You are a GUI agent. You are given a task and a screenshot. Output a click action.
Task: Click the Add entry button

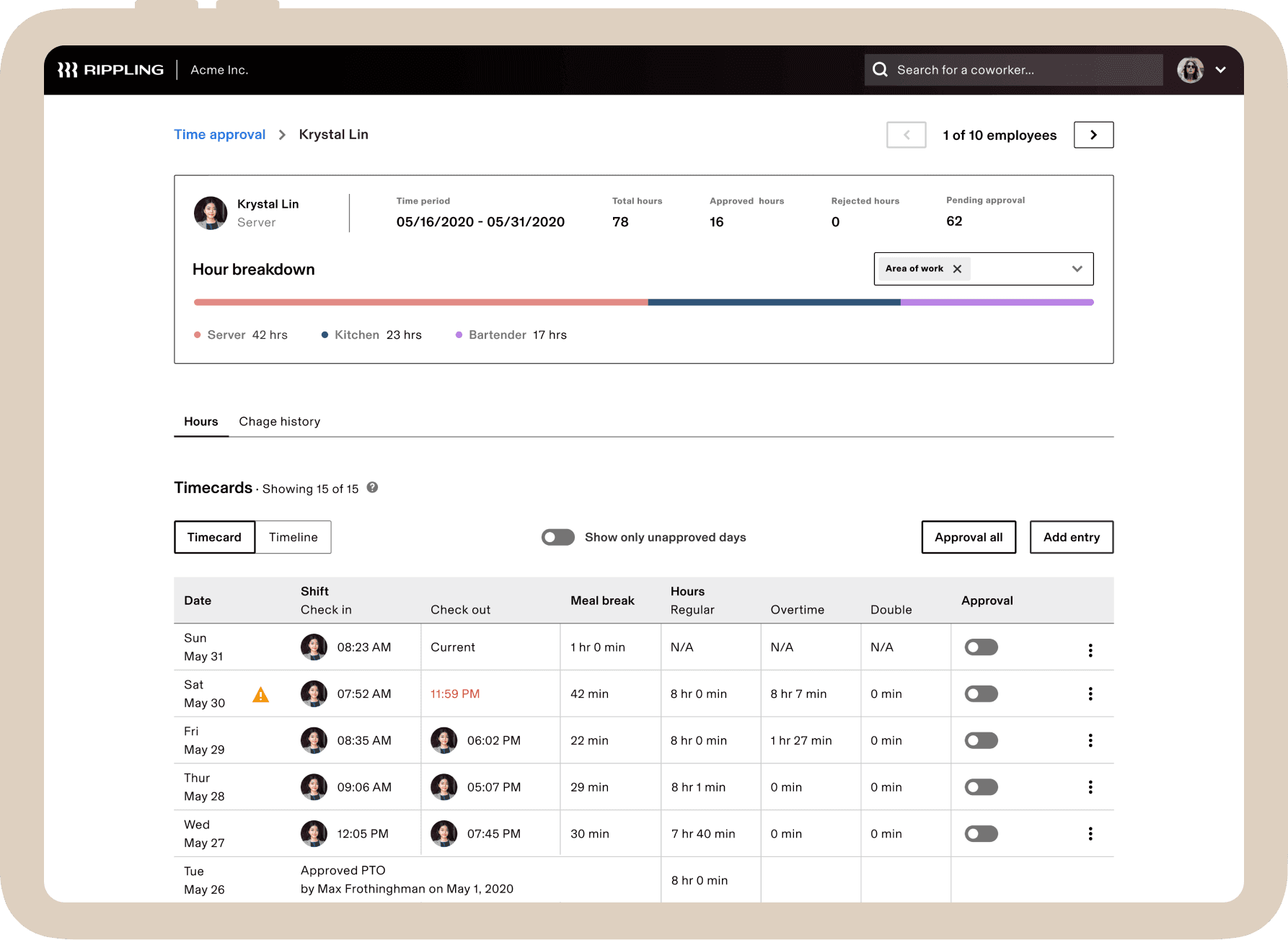[1071, 537]
